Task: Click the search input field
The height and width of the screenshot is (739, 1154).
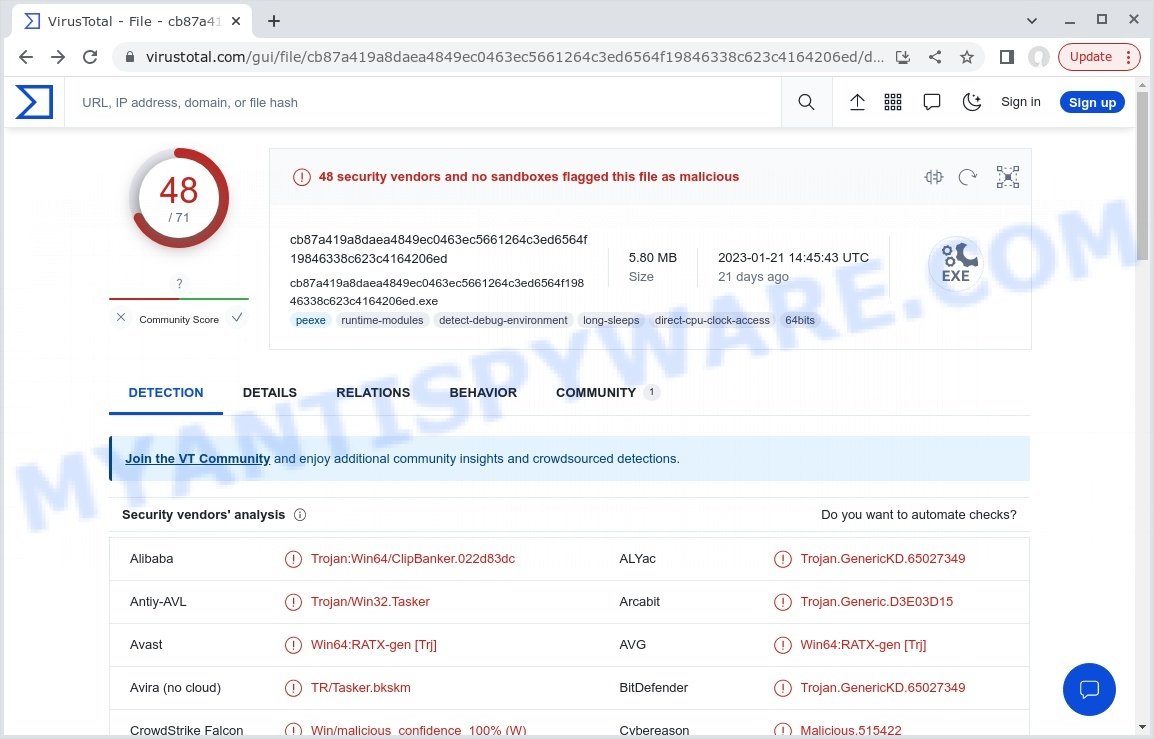Action: [x=423, y=102]
